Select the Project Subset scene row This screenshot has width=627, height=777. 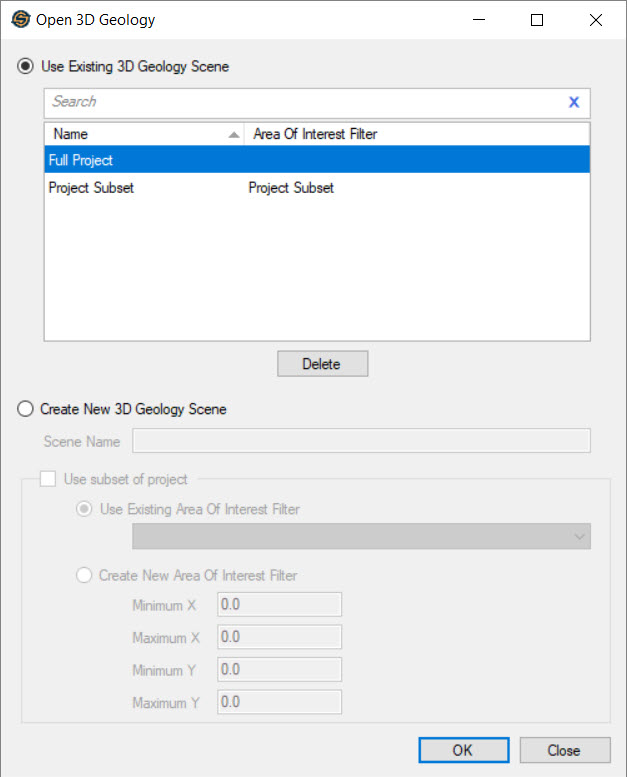click(316, 188)
